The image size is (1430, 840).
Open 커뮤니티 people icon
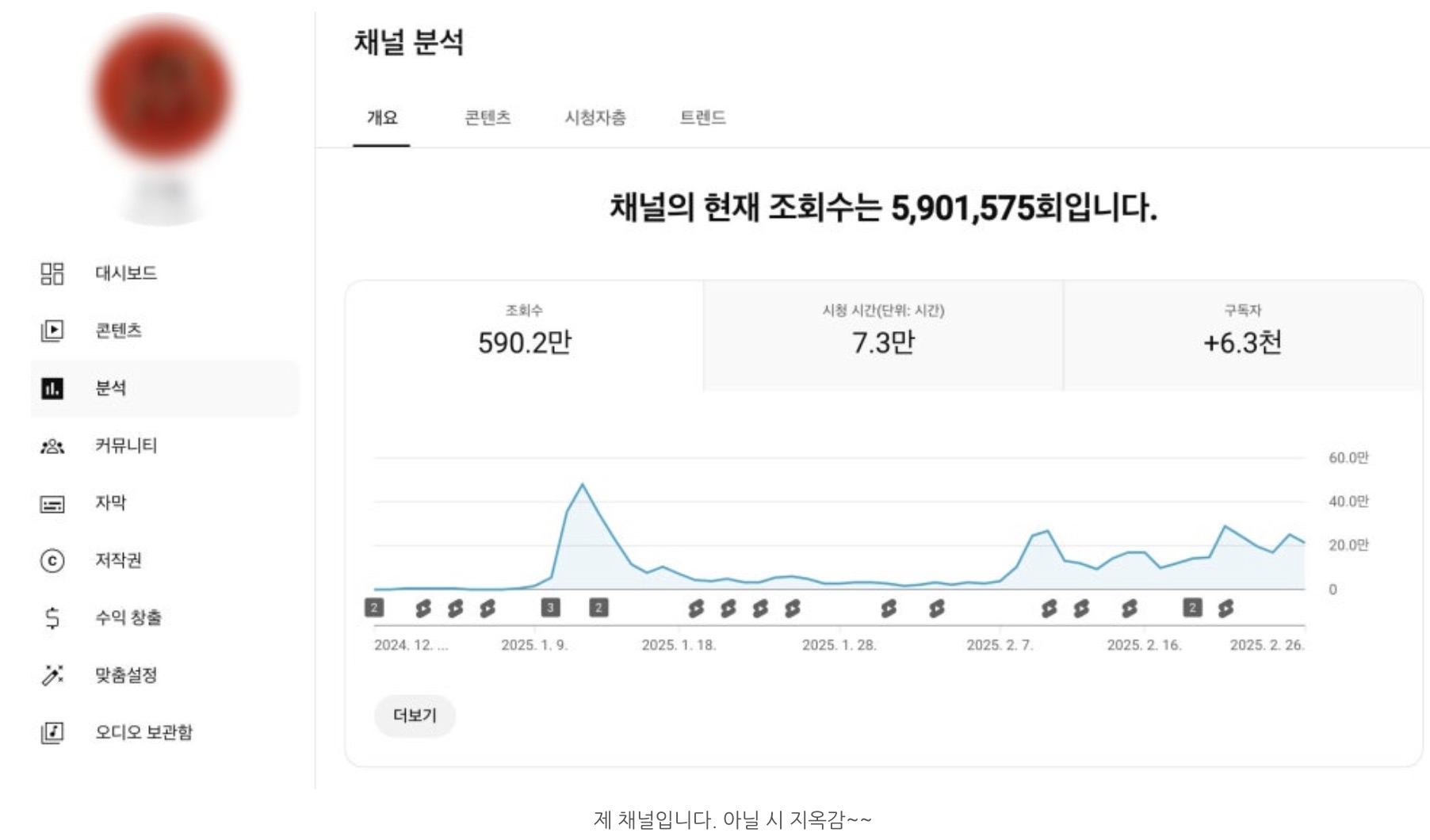point(52,446)
